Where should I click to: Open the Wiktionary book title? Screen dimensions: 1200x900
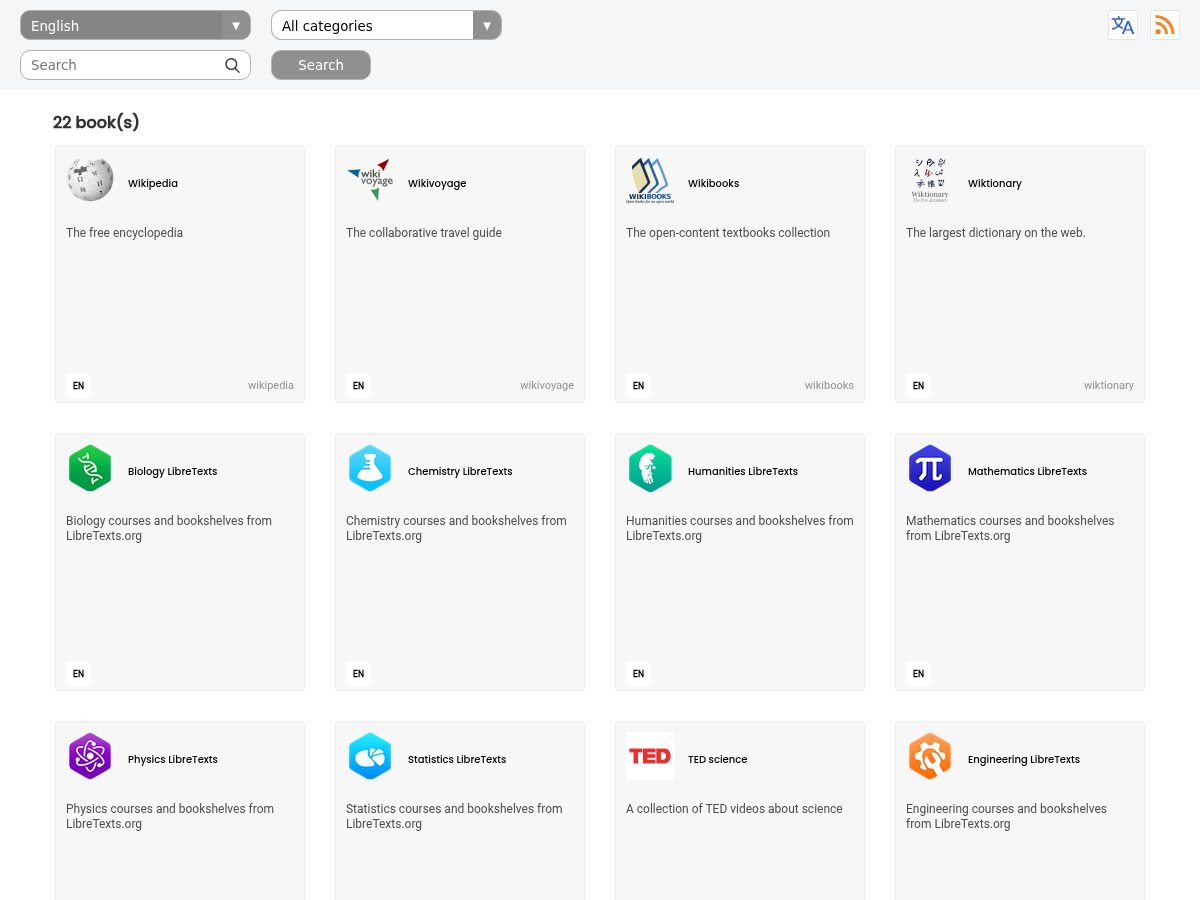coord(995,184)
